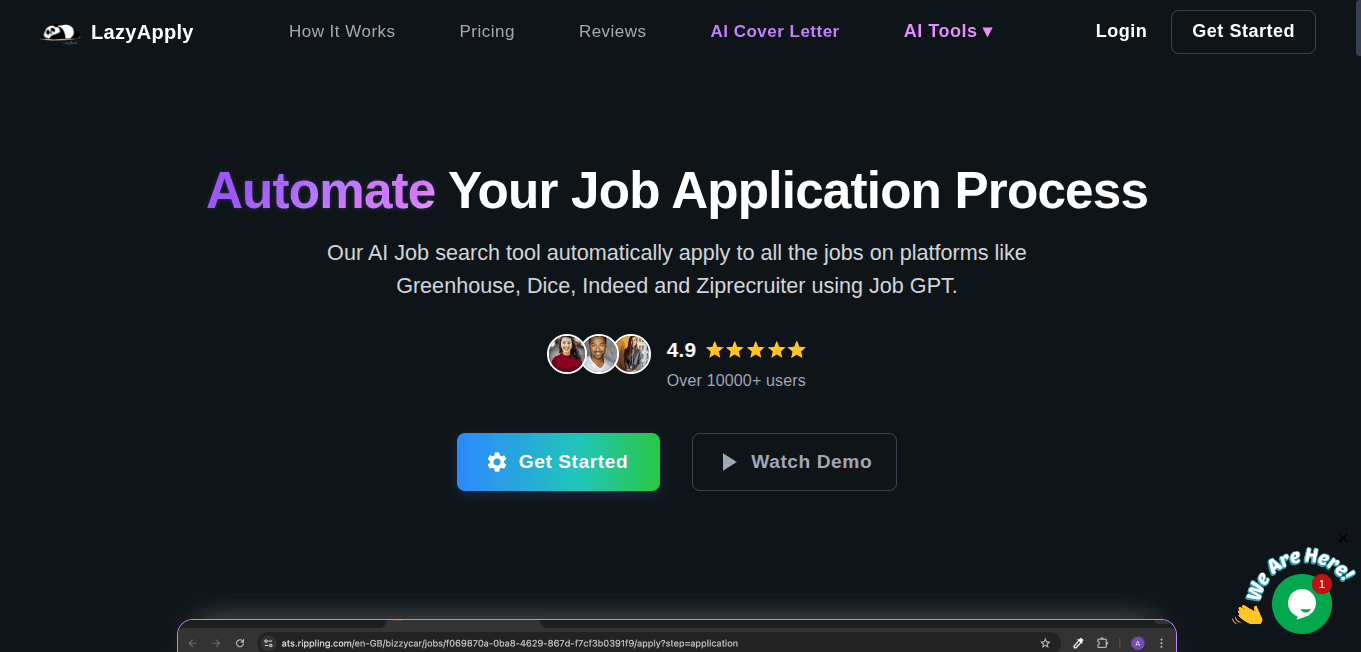This screenshot has height=652, width=1361.
Task: Open the green chat widget bubble
Action: pos(1301,603)
